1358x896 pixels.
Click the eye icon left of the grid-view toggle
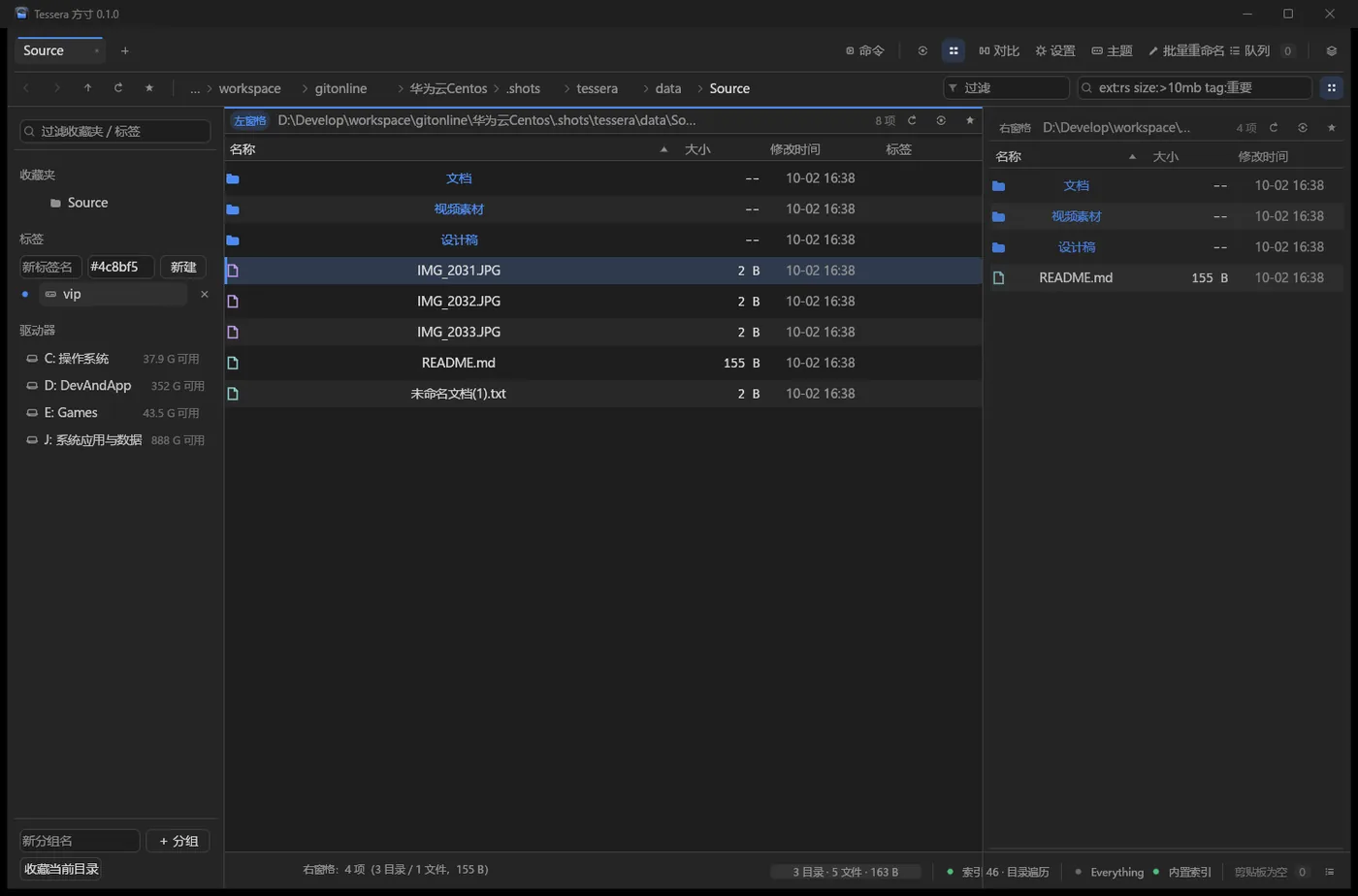922,50
